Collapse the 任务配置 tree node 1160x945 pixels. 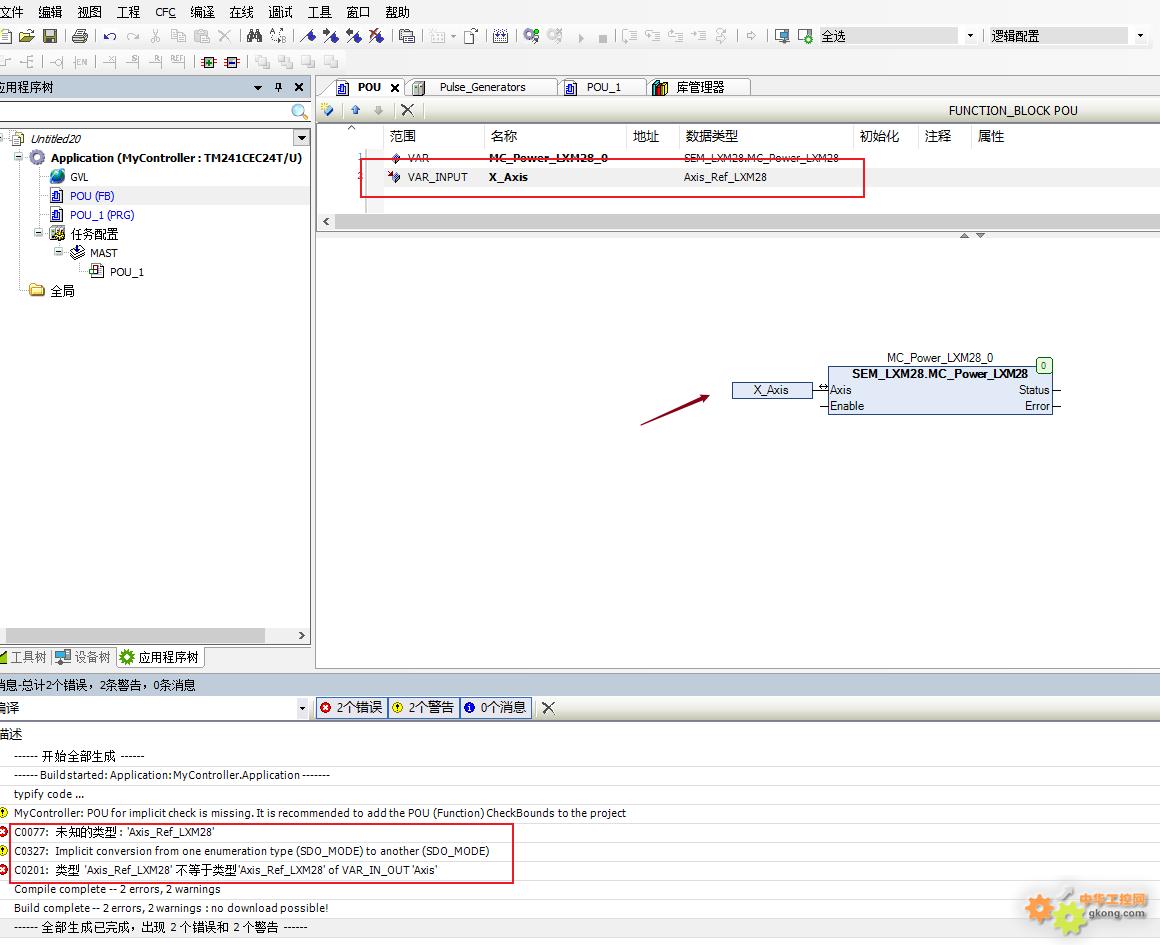point(39,233)
